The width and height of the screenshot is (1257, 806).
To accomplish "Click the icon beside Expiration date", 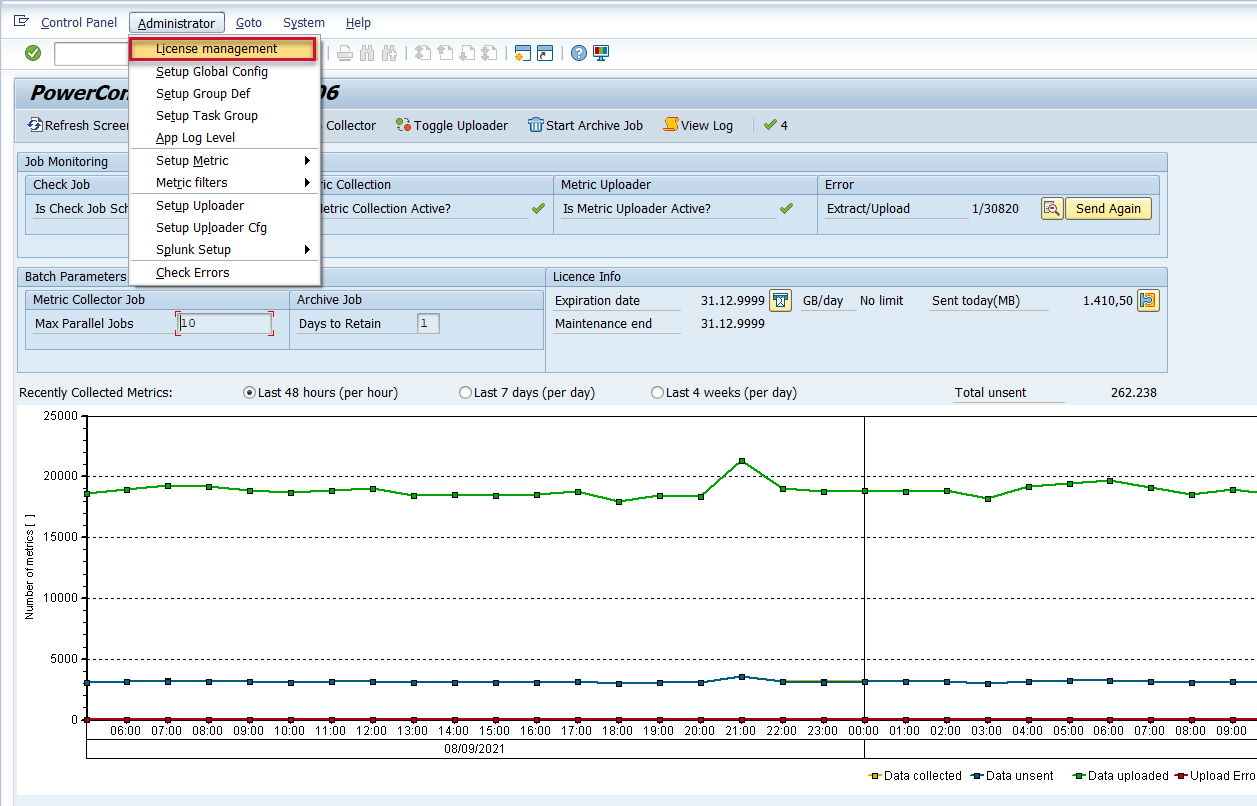I will click(x=780, y=301).
